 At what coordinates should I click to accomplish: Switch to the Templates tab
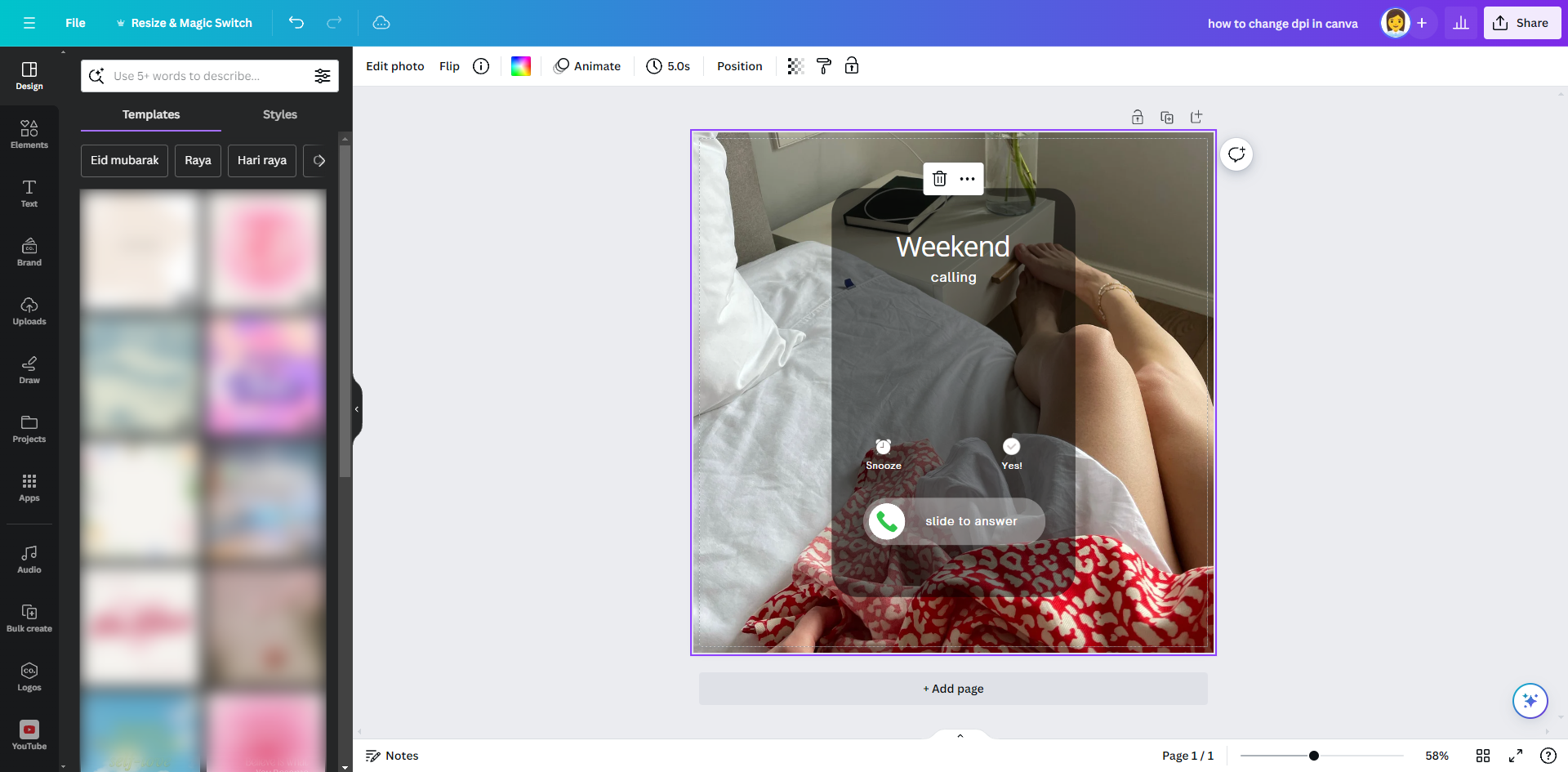pos(151,114)
